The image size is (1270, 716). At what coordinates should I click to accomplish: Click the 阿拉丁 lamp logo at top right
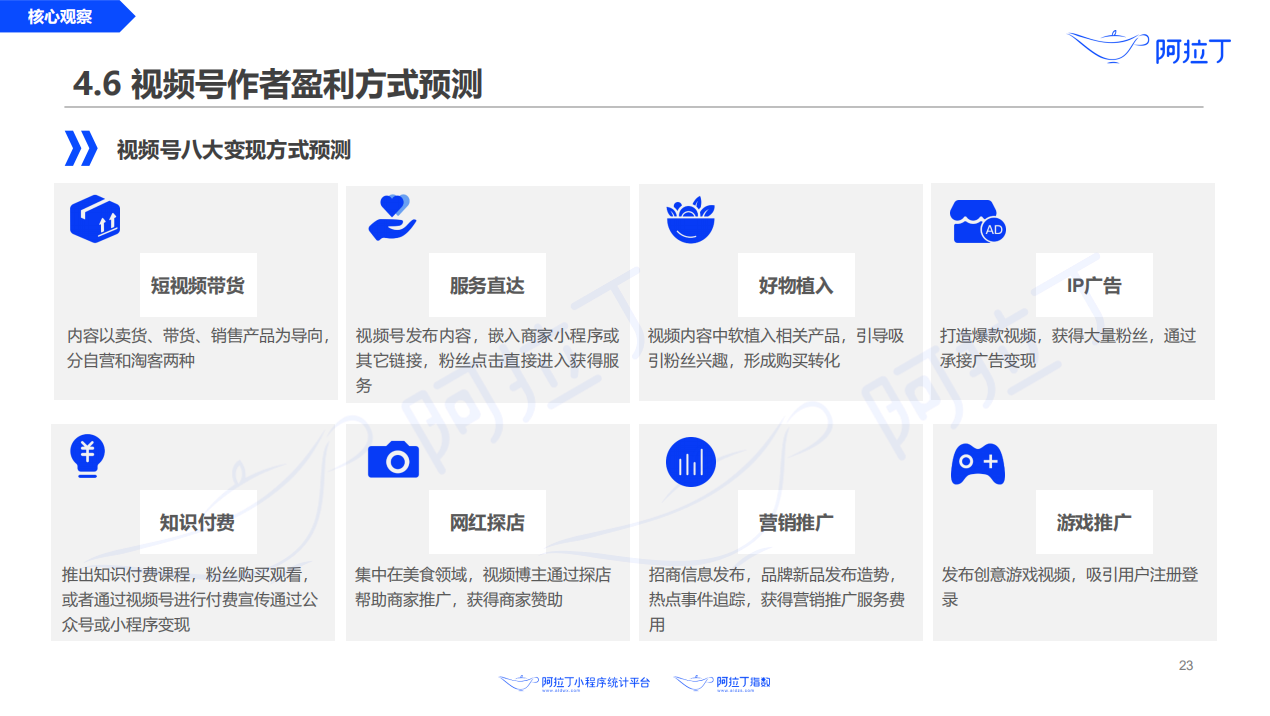click(1149, 47)
